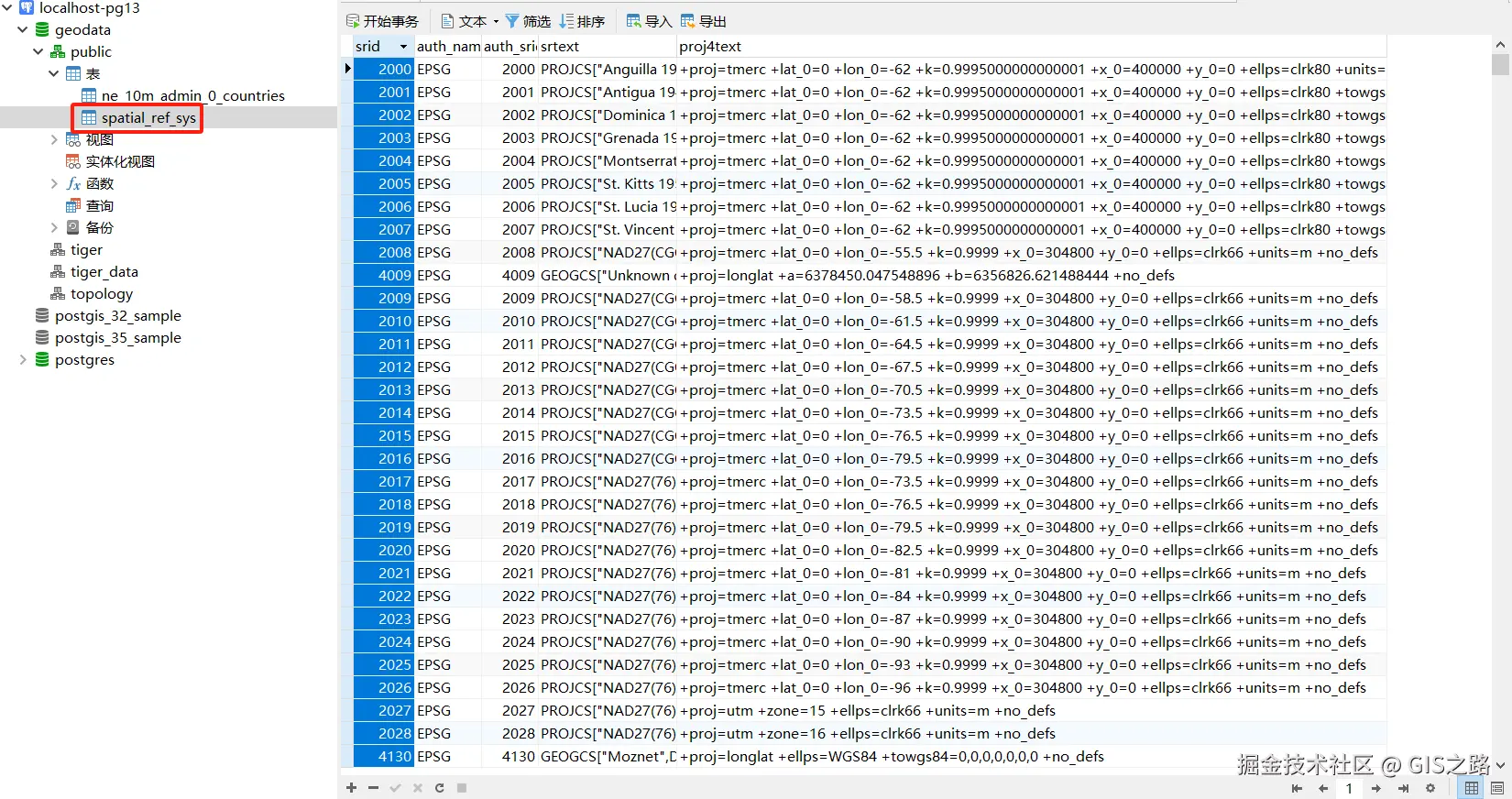Image resolution: width=1512 pixels, height=799 pixels.
Task: Open the srid column dropdown arrow
Action: coord(403,47)
